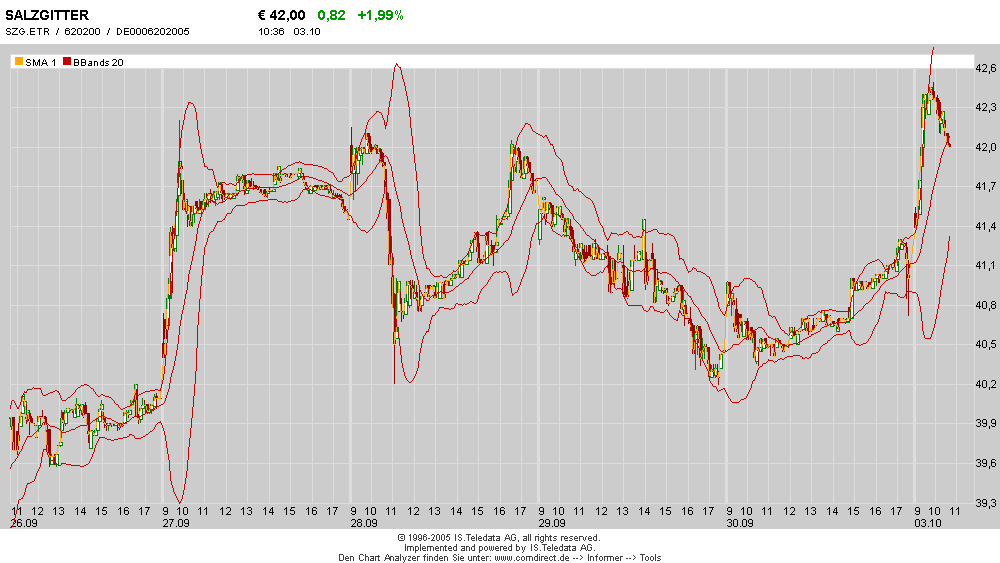Click the € 42,00 current price

[281, 15]
